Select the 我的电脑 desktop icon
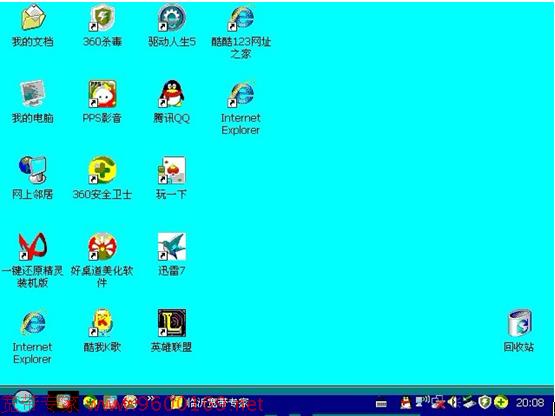 [33, 93]
